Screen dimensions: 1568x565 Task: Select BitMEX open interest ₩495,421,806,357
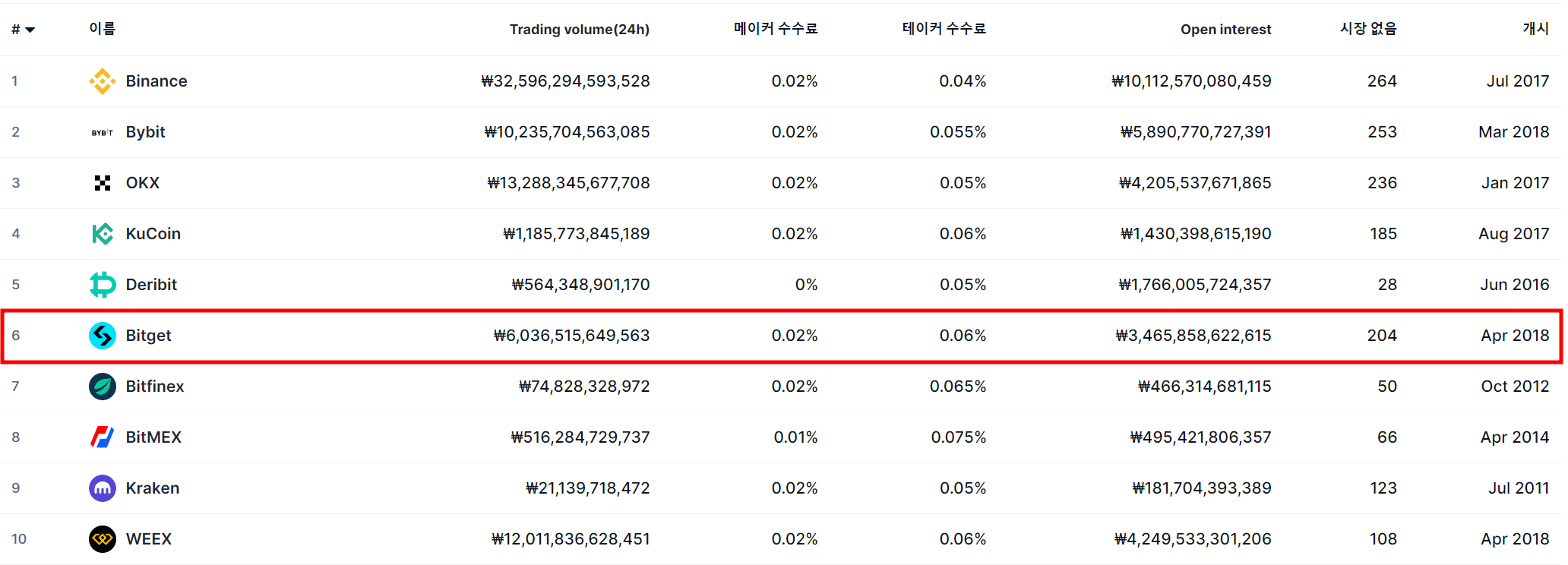tap(1200, 437)
